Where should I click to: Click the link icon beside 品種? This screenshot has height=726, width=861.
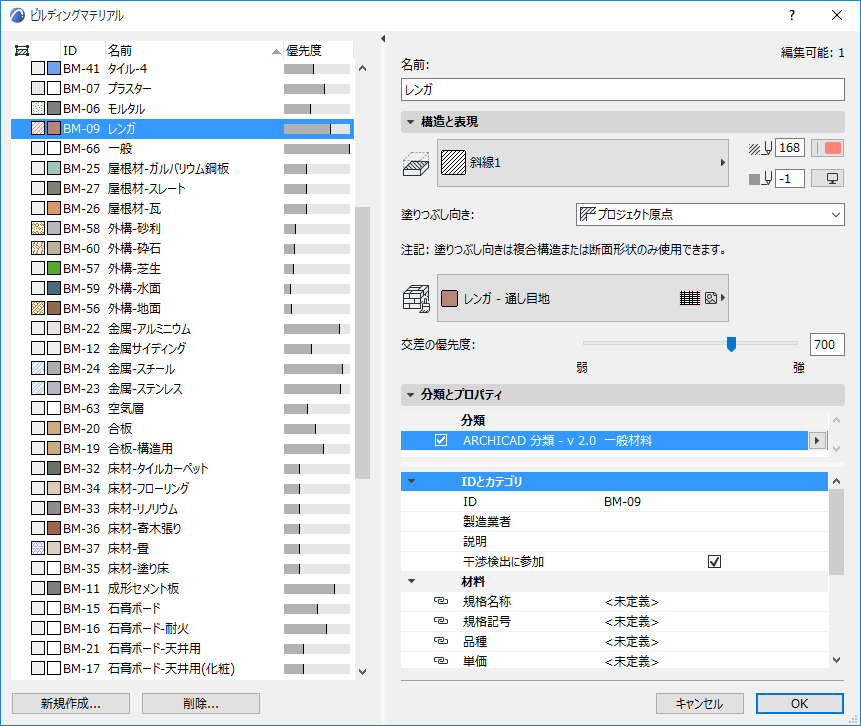pos(441,641)
